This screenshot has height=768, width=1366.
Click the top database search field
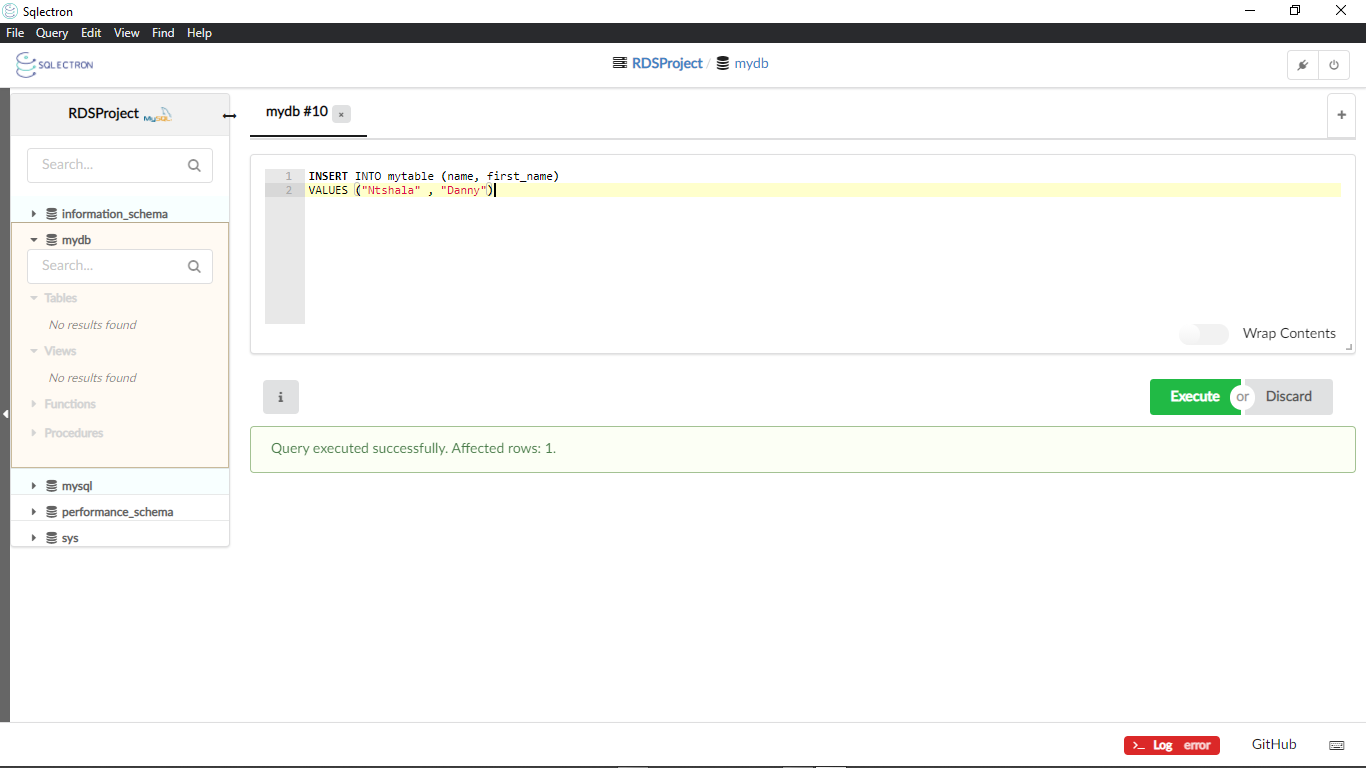[110, 165]
